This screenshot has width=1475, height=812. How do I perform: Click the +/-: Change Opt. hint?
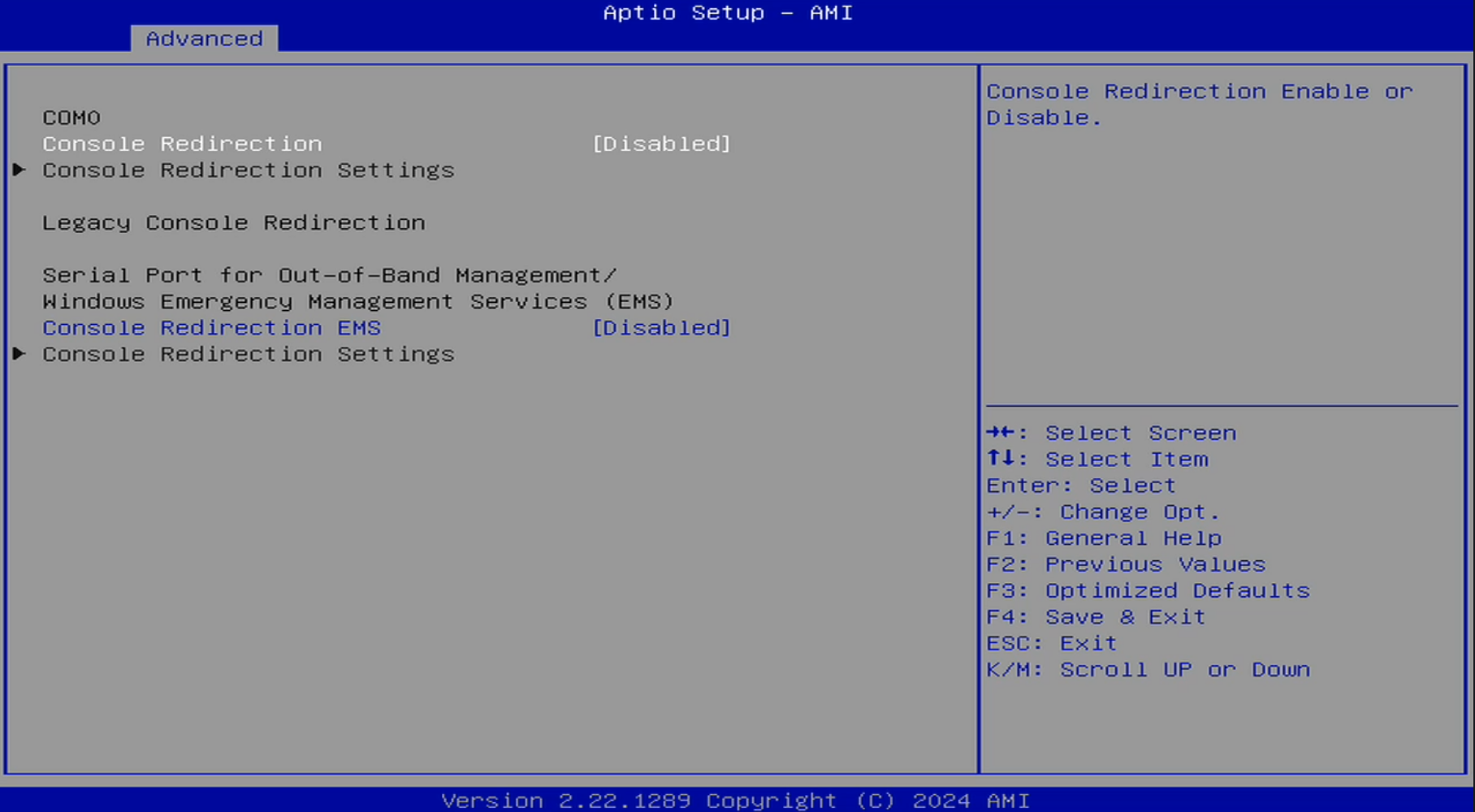point(1102,512)
